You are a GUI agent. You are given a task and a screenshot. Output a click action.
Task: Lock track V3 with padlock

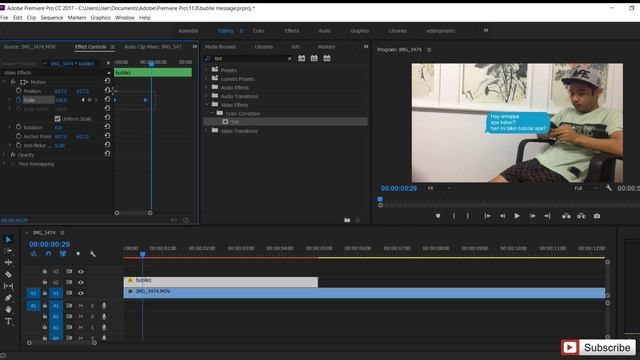45,271
